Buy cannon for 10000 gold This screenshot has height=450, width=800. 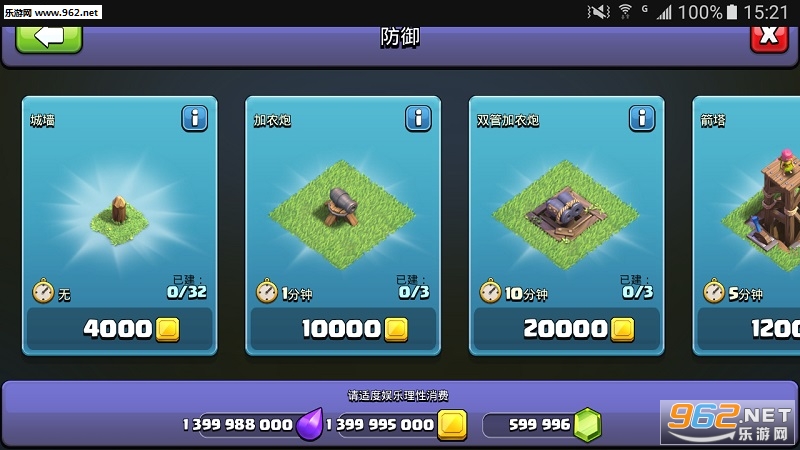click(x=343, y=329)
